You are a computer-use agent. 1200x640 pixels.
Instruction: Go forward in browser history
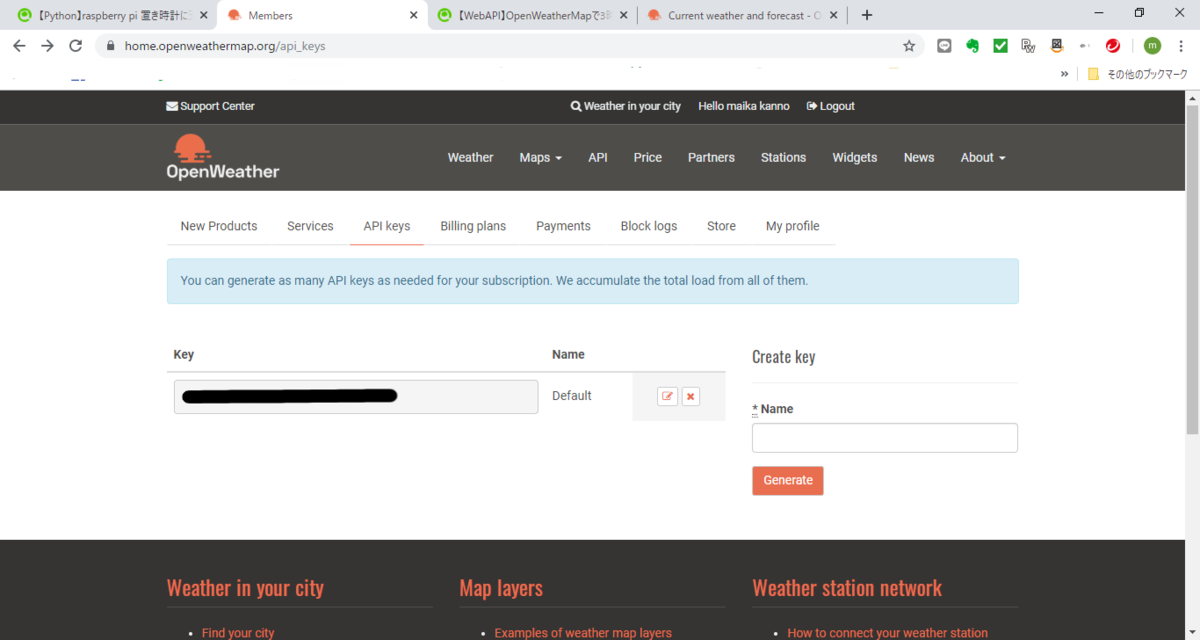pyautogui.click(x=47, y=46)
